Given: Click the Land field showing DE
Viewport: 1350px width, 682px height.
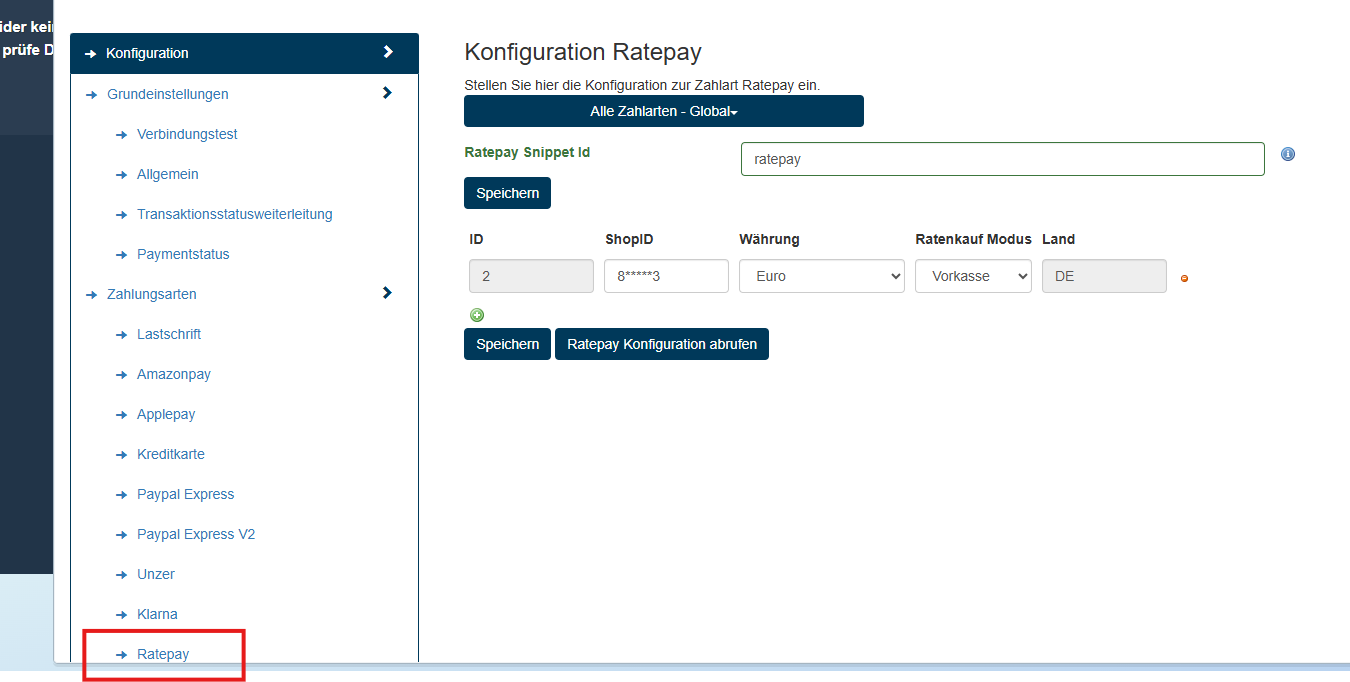Looking at the screenshot, I should 1104,276.
